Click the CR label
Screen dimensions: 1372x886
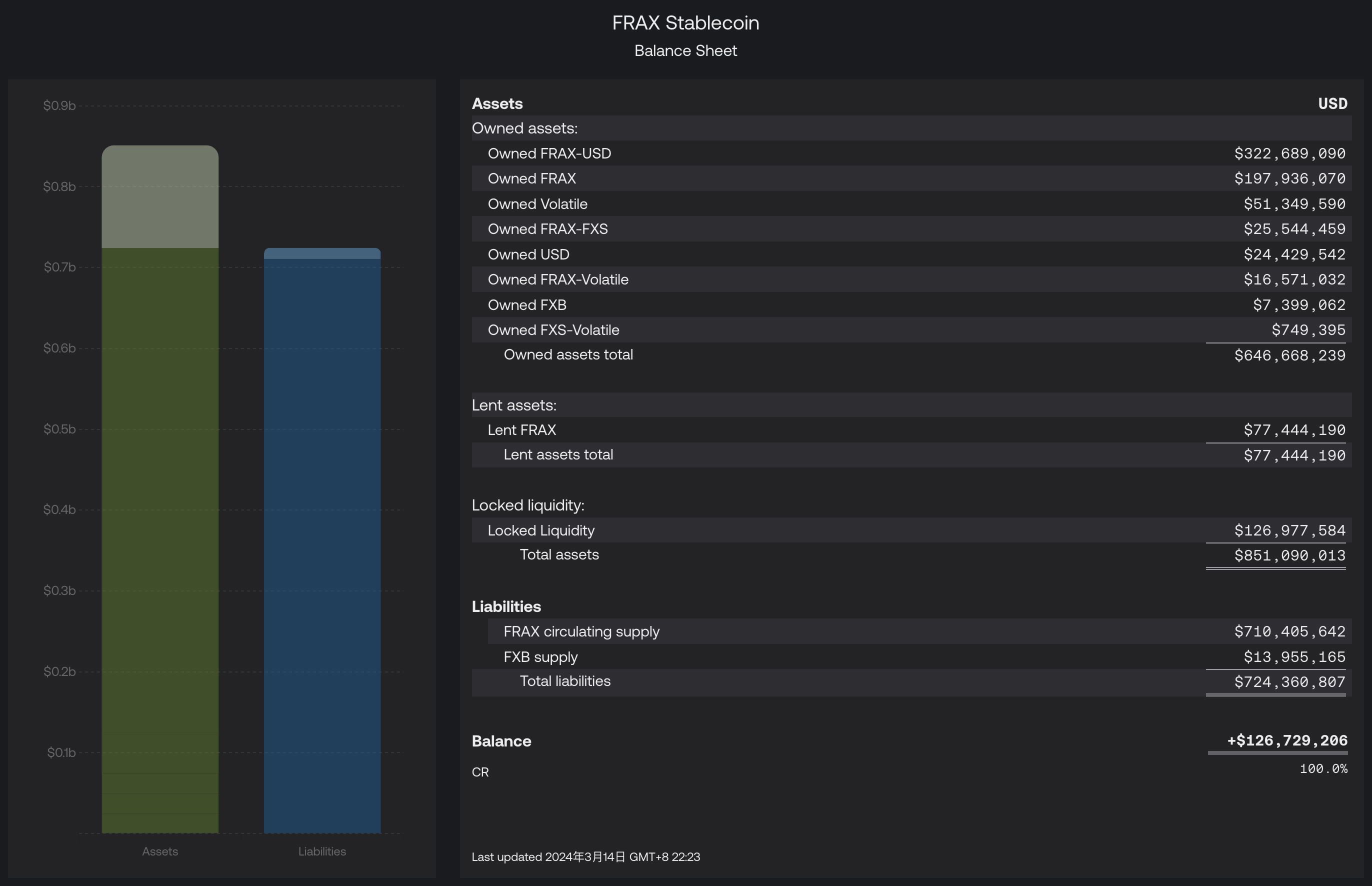480,772
